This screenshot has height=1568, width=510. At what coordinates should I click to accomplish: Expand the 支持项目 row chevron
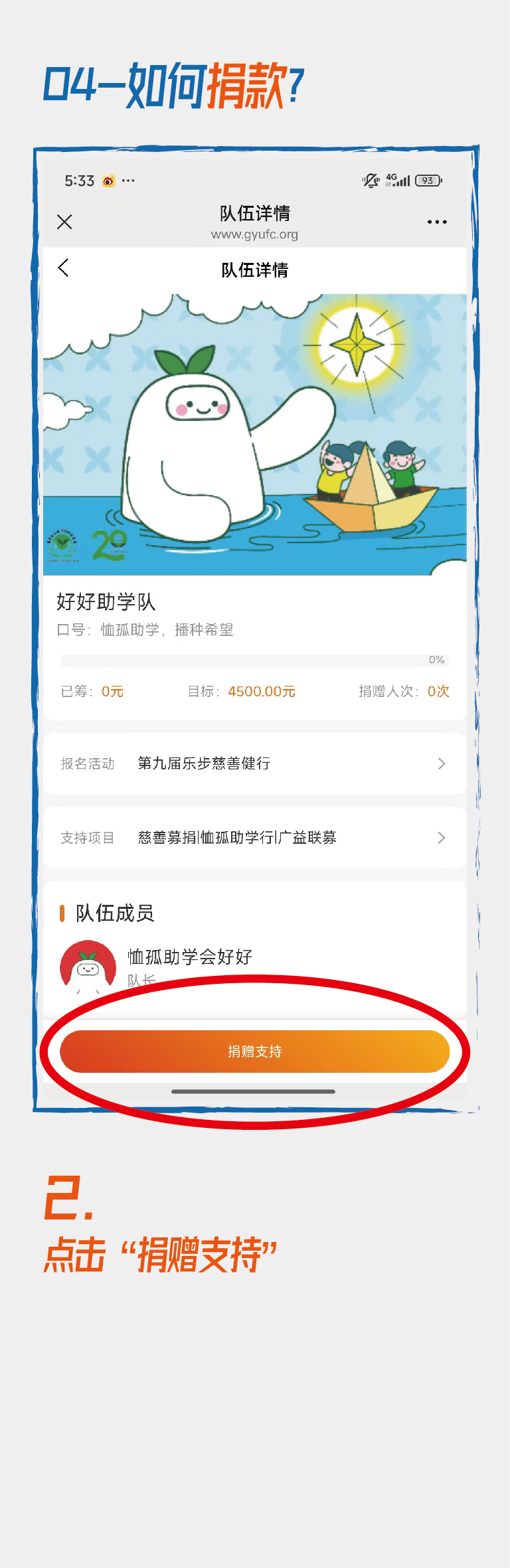click(x=442, y=838)
